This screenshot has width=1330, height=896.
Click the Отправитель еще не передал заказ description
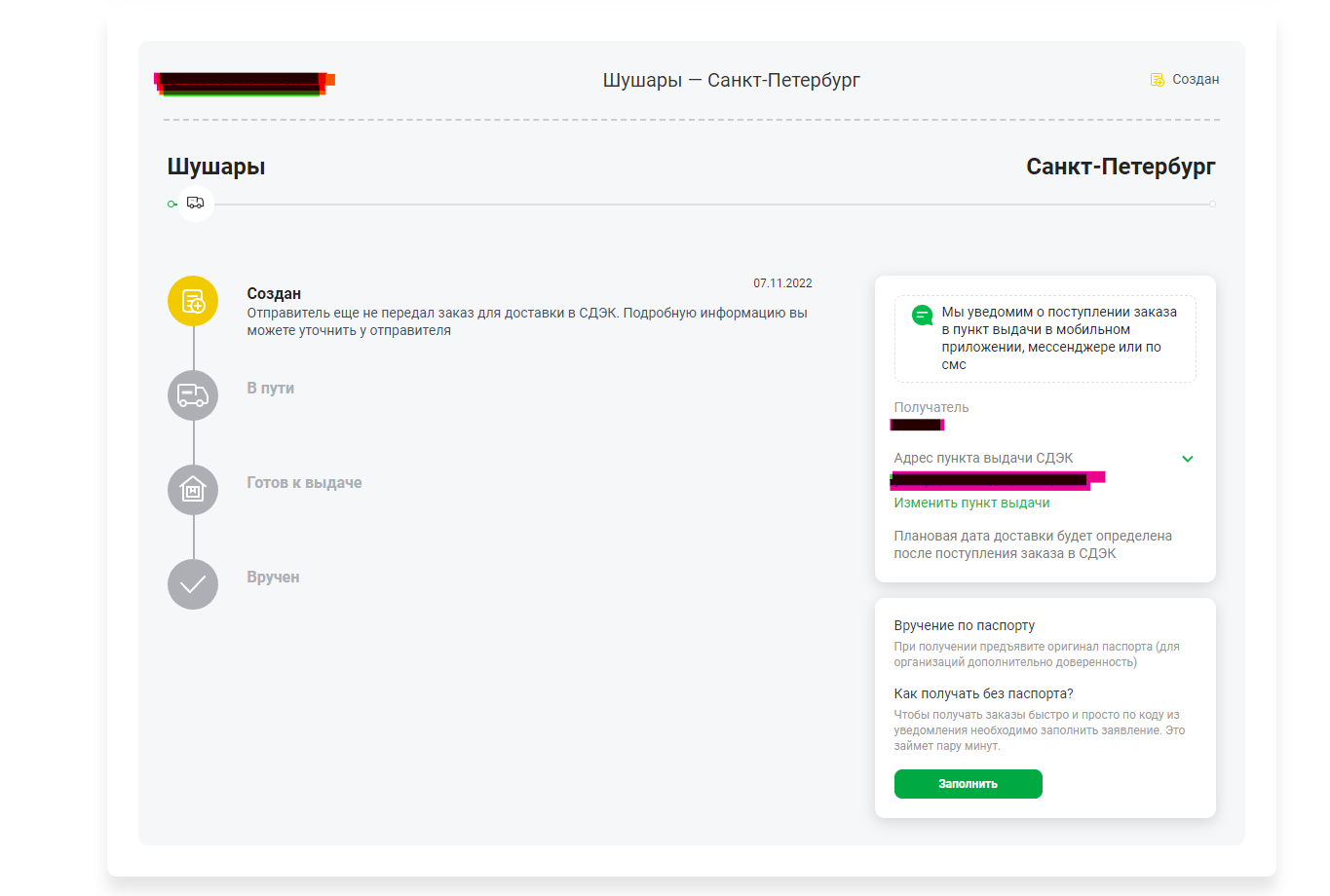(527, 321)
